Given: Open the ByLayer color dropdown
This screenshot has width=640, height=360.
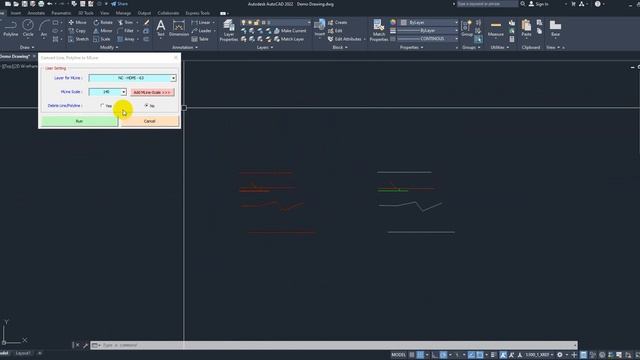Looking at the screenshot, I should point(429,22).
